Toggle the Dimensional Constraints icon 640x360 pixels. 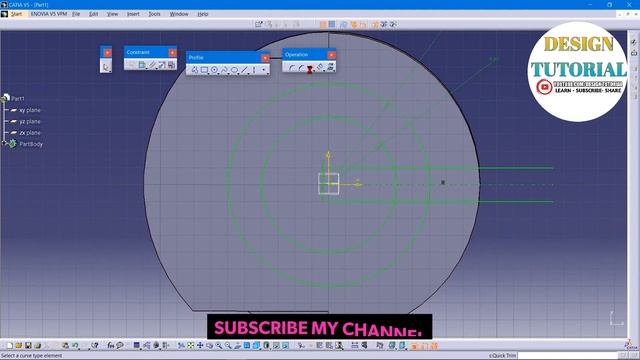pyautogui.click(x=363, y=24)
